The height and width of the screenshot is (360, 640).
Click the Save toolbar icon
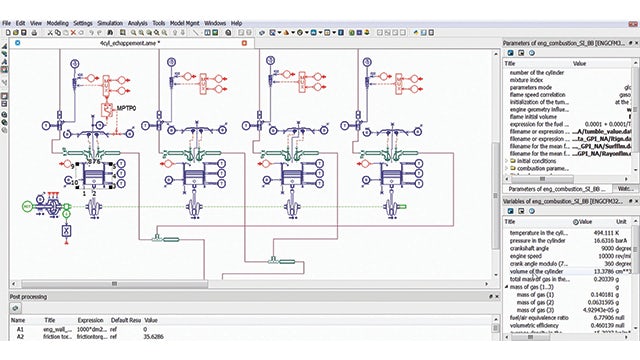coord(24,33)
